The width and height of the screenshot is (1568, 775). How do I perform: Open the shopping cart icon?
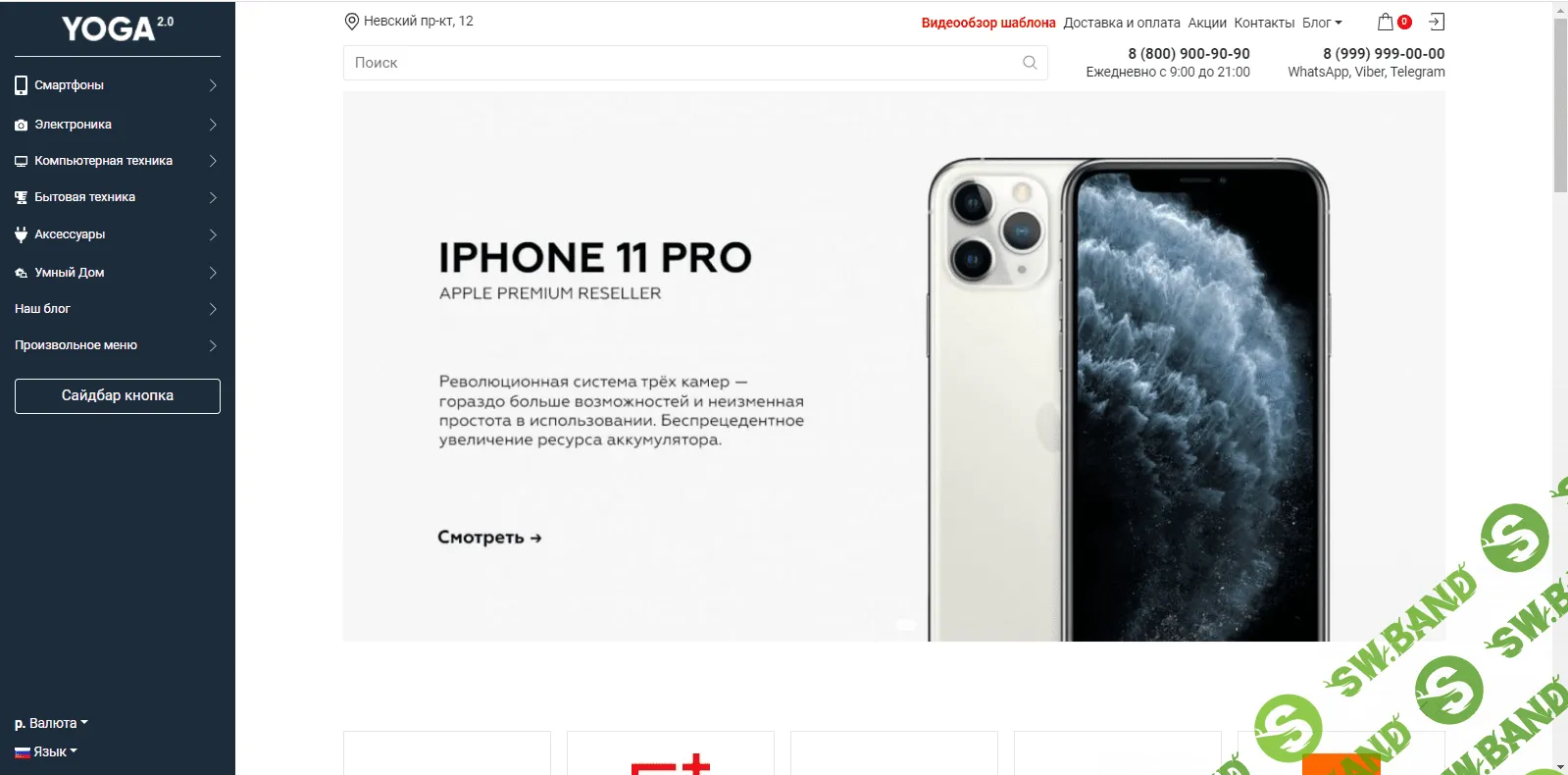coord(1385,22)
